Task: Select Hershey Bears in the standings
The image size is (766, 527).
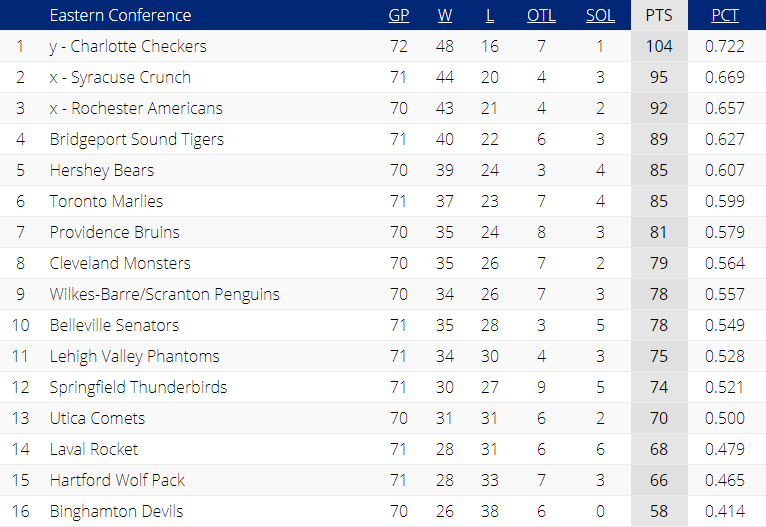Action: click(x=102, y=170)
